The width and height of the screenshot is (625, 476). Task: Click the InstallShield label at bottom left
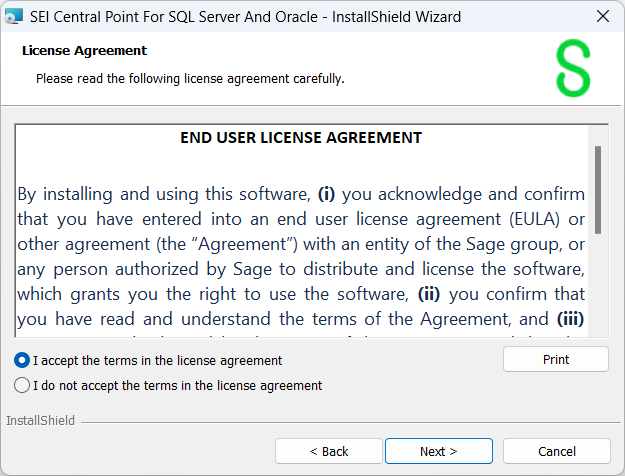[x=40, y=421]
